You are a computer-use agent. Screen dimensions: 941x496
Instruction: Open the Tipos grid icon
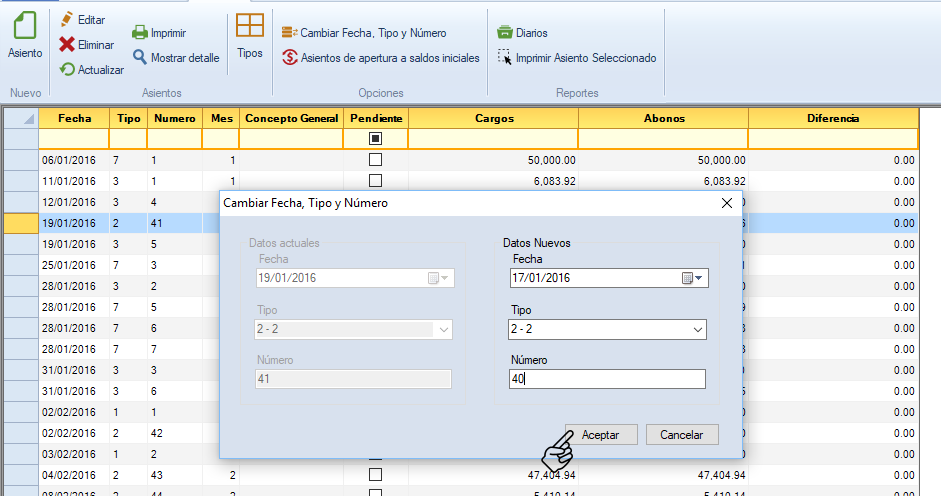[250, 27]
